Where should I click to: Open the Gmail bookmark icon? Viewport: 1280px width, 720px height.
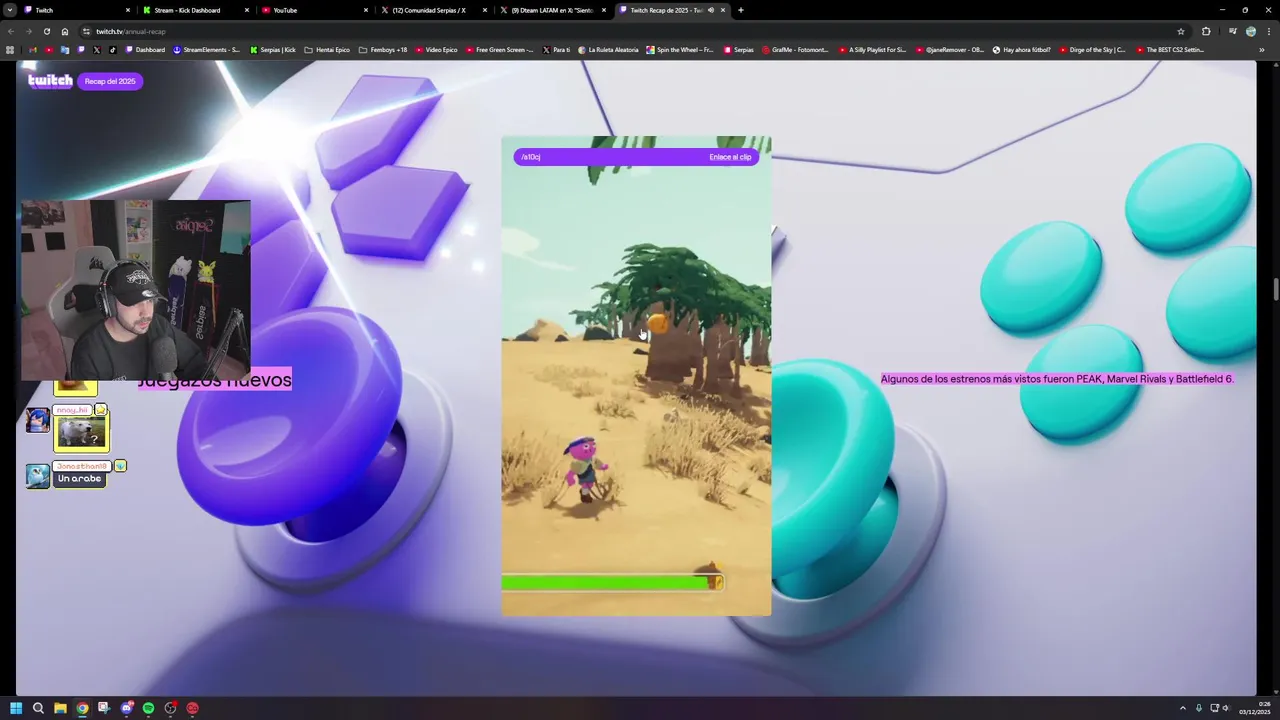(x=33, y=50)
